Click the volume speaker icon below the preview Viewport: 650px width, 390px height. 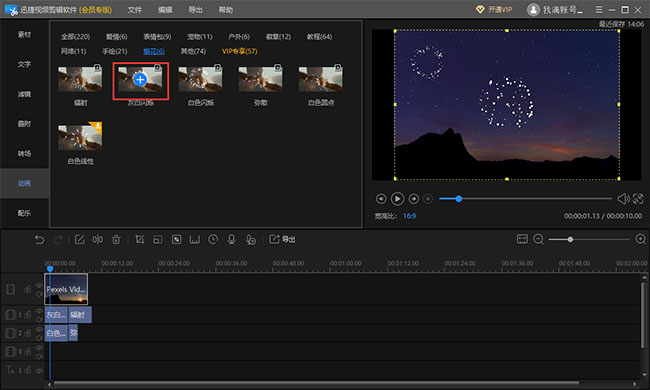click(x=623, y=199)
